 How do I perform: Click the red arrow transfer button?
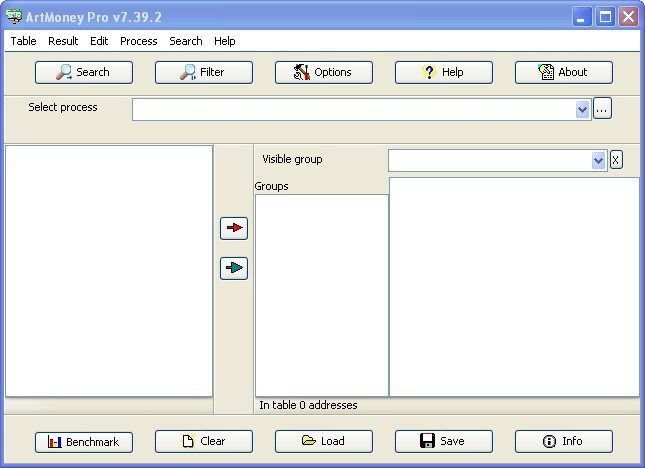point(234,228)
